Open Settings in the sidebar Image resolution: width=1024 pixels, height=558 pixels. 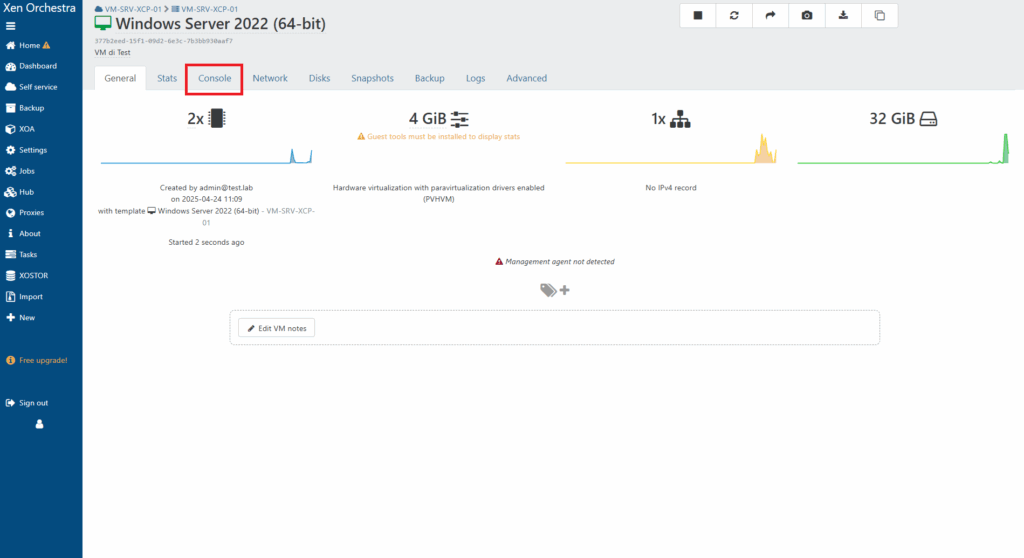point(26,150)
